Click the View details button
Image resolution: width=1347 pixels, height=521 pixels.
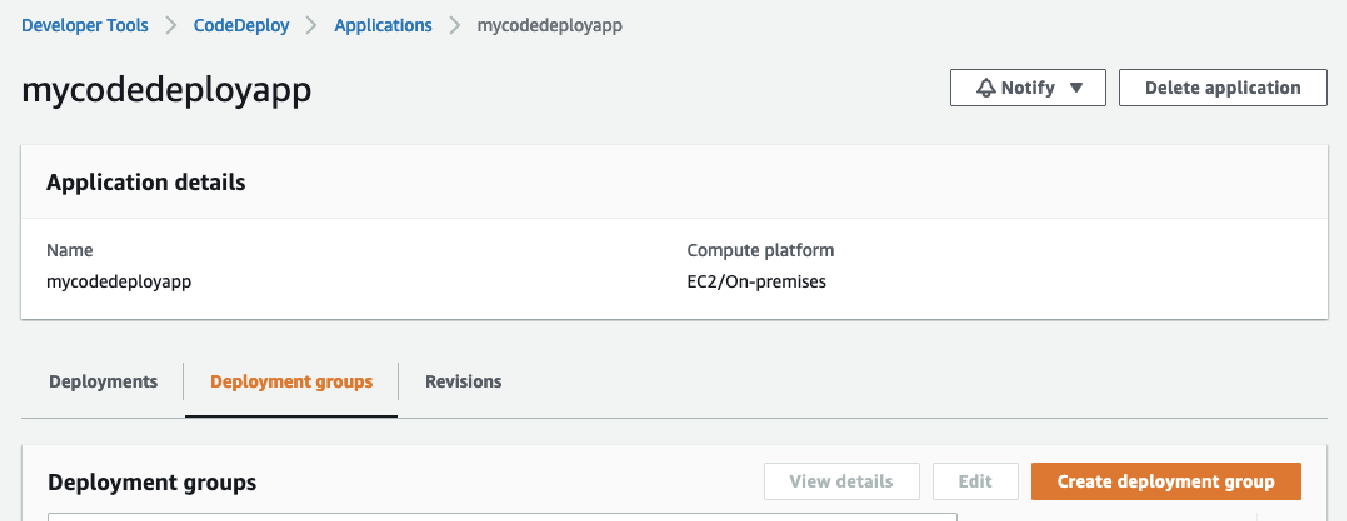[841, 481]
